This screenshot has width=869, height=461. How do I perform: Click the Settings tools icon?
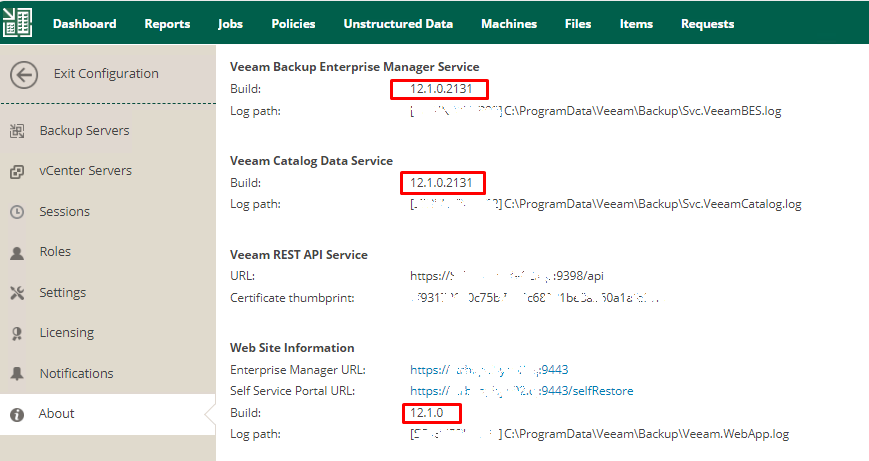coord(17,293)
